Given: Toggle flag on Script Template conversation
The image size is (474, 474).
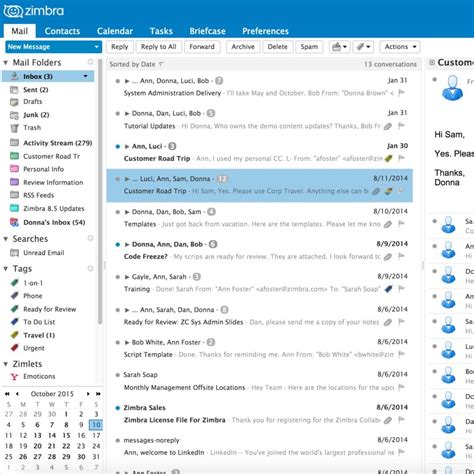Looking at the screenshot, I should point(402,354).
